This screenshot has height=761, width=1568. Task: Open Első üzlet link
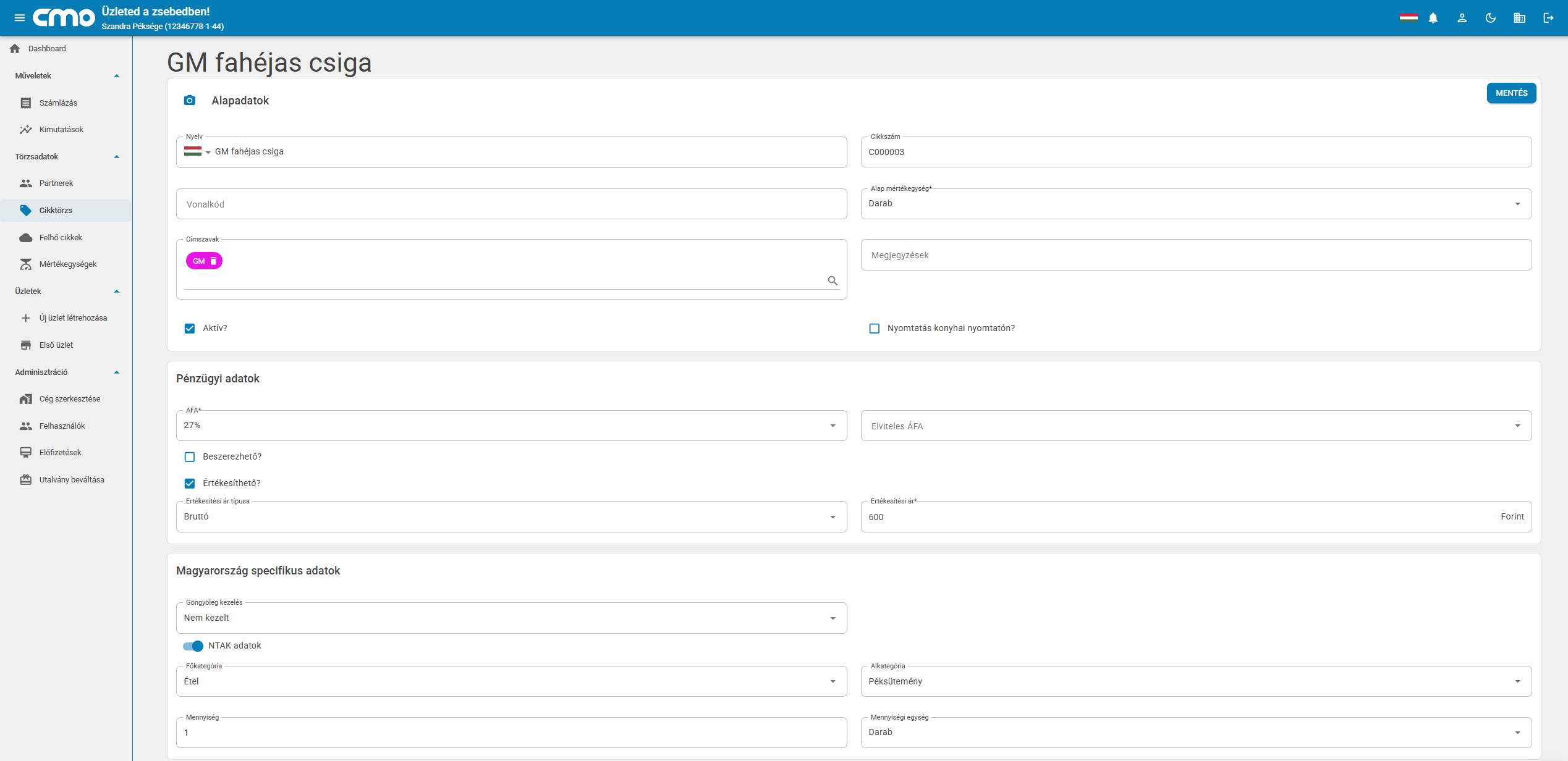coord(66,345)
